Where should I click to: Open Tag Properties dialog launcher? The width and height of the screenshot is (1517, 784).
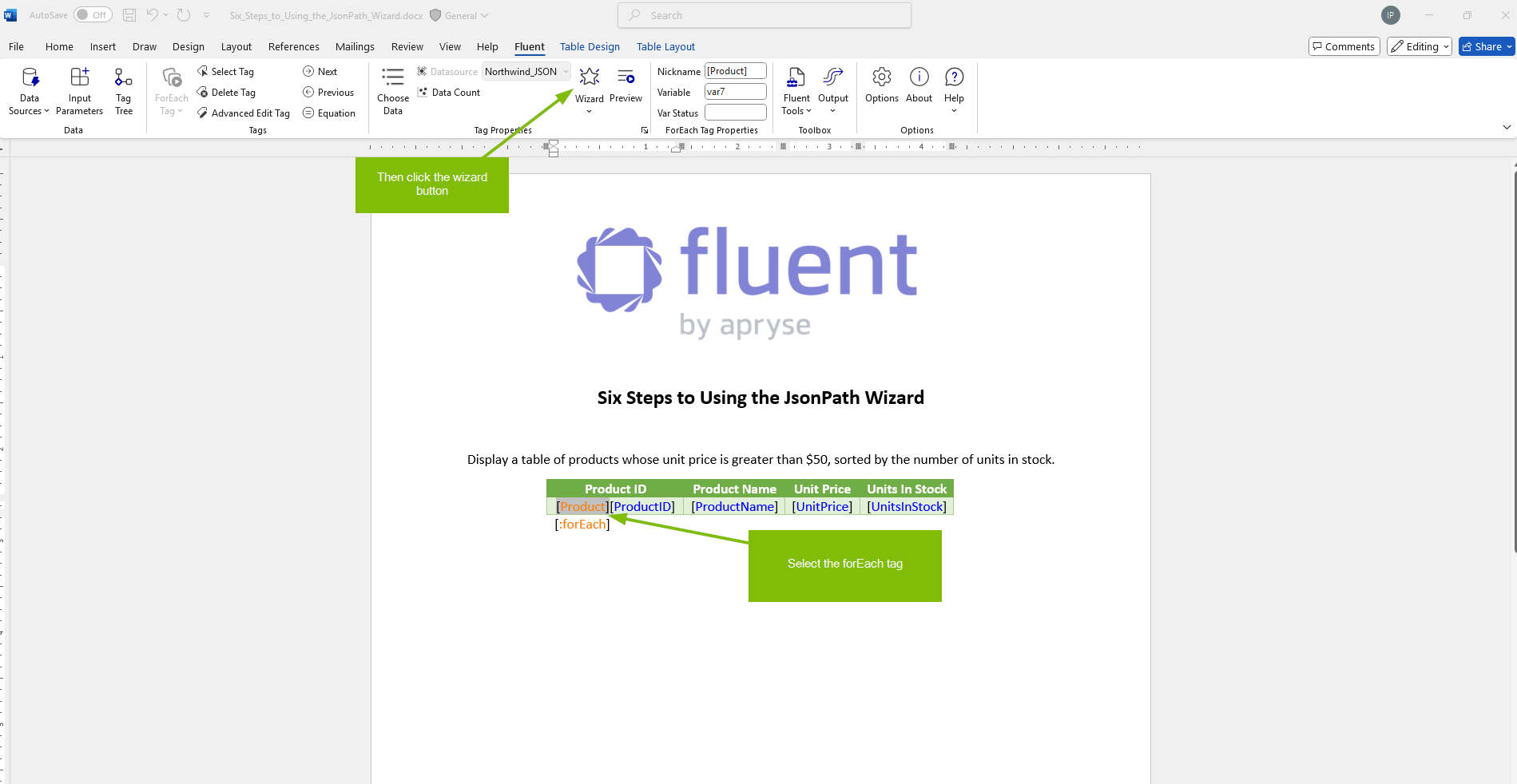[x=644, y=130]
